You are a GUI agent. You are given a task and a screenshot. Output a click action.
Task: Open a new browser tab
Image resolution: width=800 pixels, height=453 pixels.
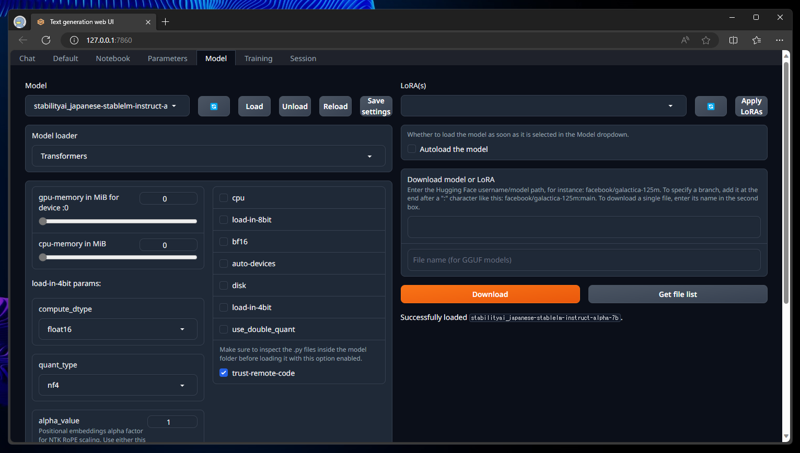click(x=165, y=21)
